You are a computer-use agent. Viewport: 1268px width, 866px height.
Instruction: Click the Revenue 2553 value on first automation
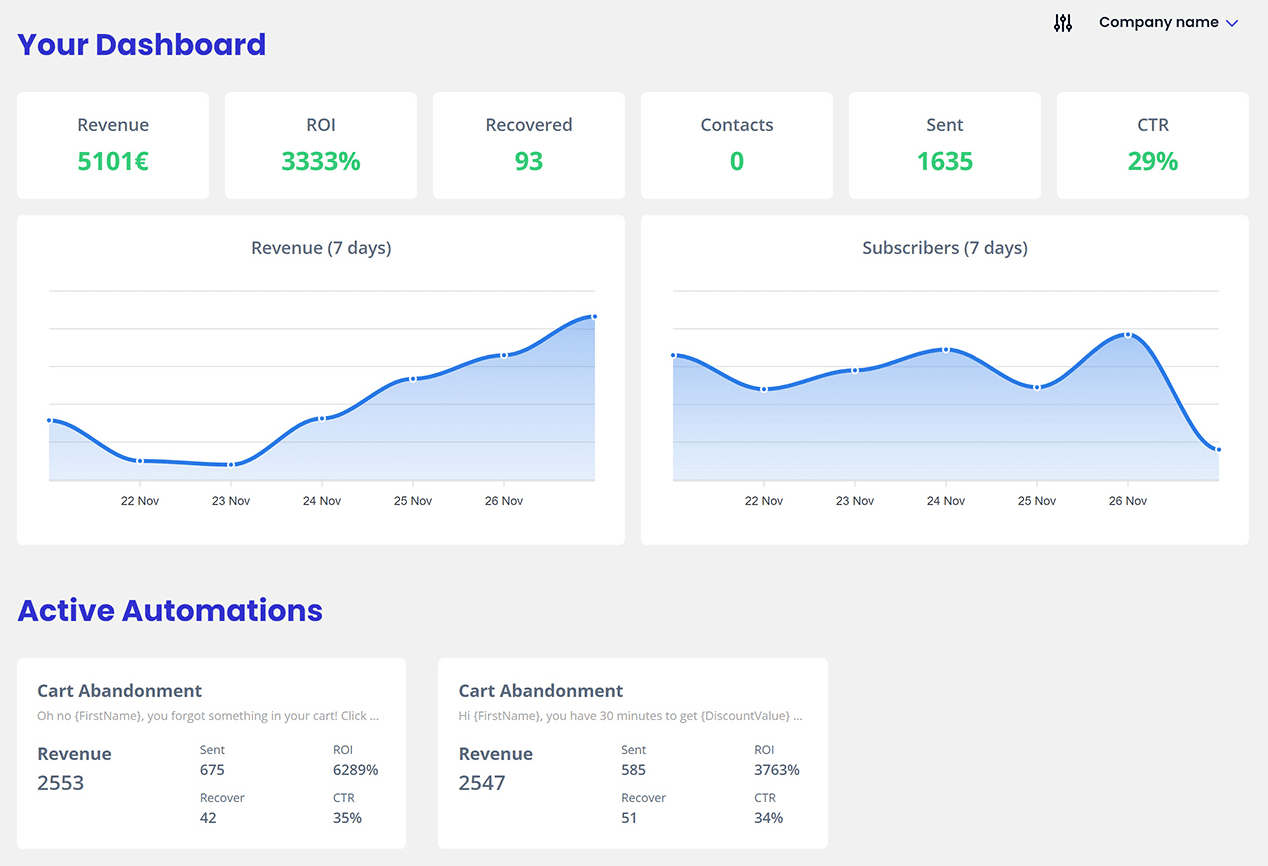pos(61,783)
